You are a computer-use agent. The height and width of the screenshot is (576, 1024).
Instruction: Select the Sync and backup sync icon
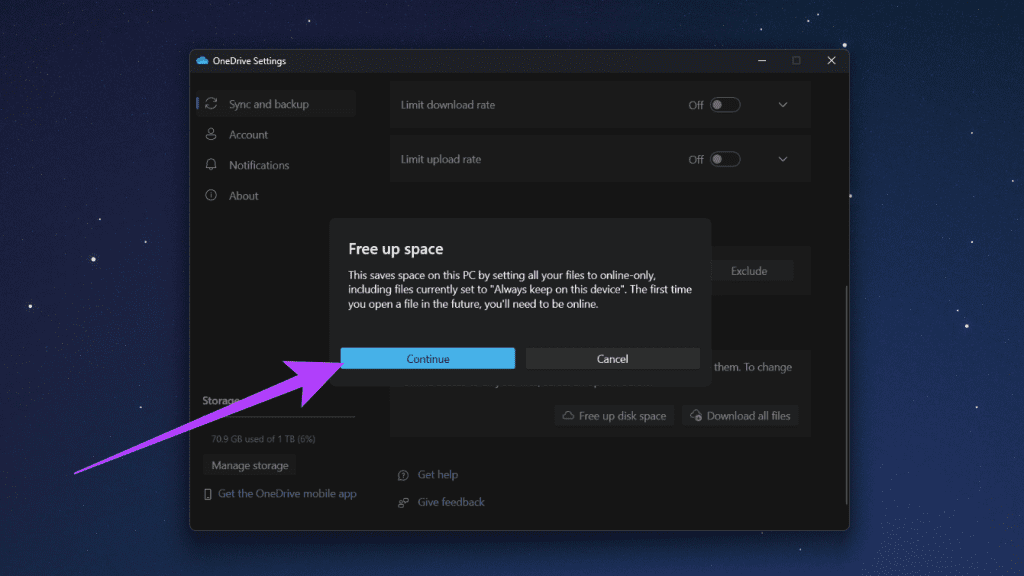(210, 103)
